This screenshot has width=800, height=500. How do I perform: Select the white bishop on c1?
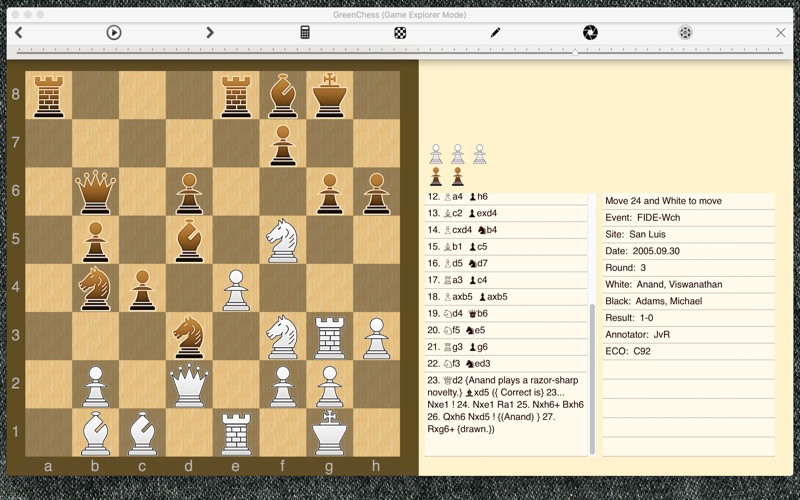[x=142, y=433]
